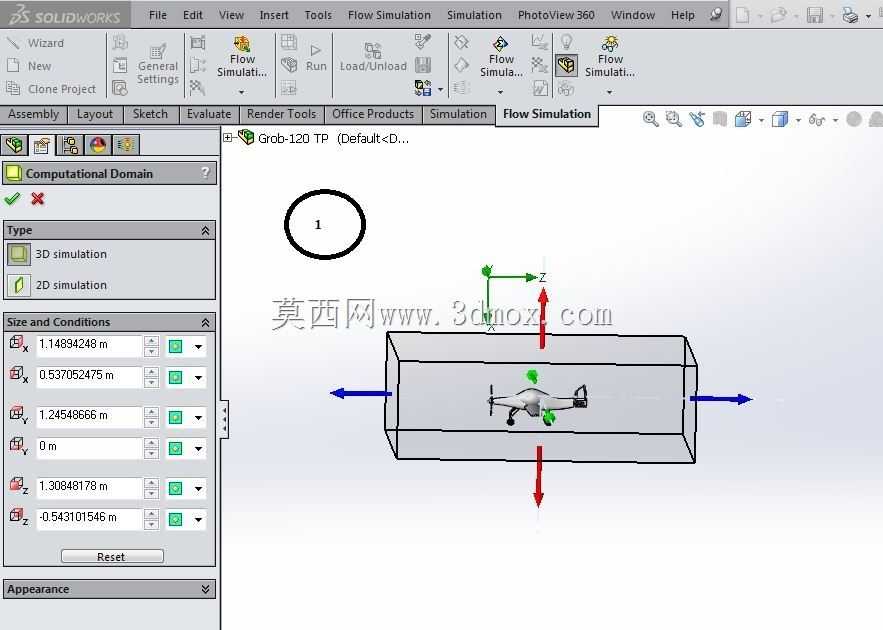Click the lightbulb icon in ribbon
The height and width of the screenshot is (630, 883).
coord(567,42)
